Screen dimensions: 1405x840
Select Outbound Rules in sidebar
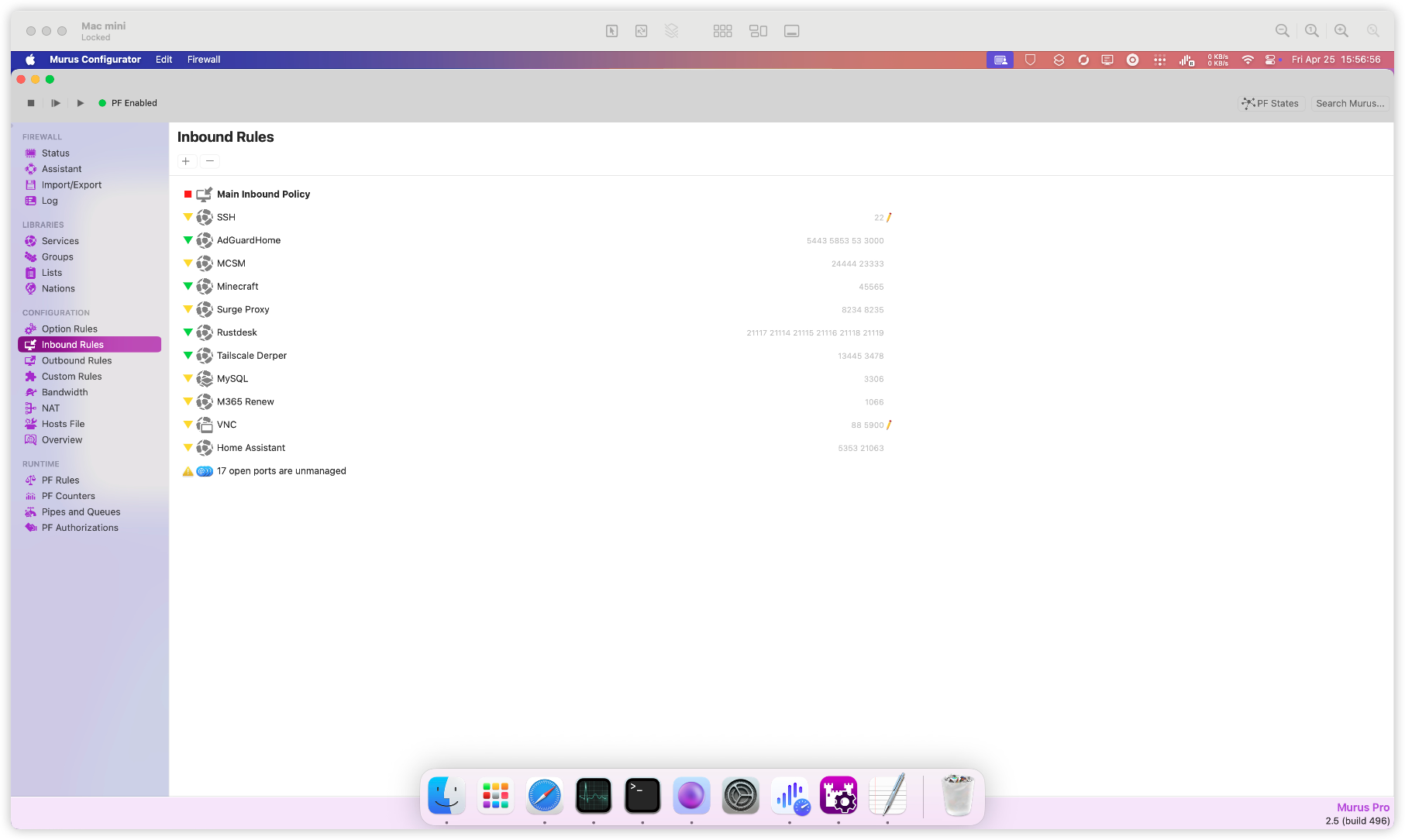[x=77, y=360]
